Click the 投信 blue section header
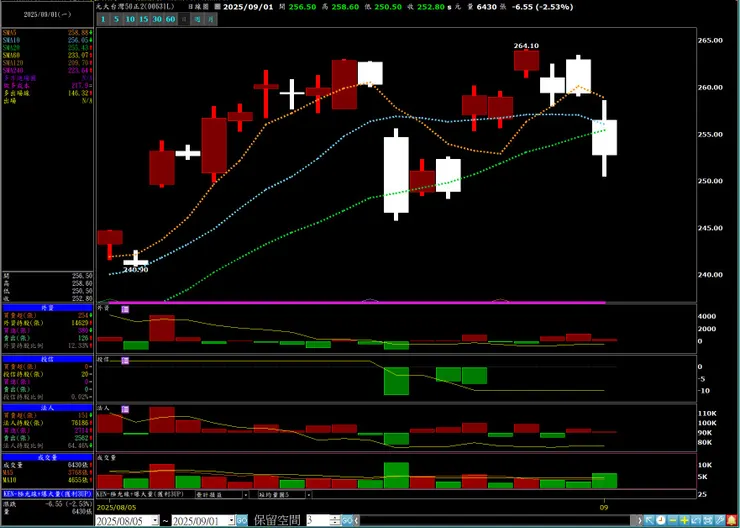Viewport: 740px width, 528px height. [x=47, y=359]
